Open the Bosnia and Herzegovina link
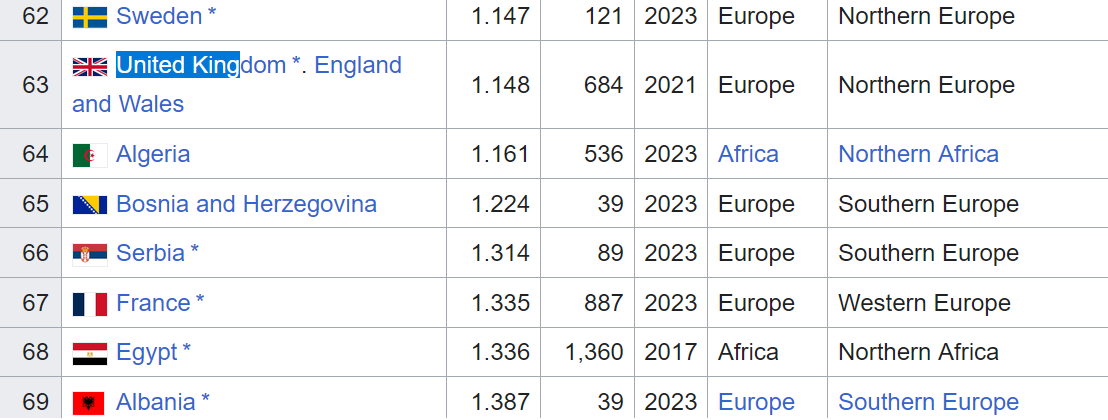 click(247, 204)
